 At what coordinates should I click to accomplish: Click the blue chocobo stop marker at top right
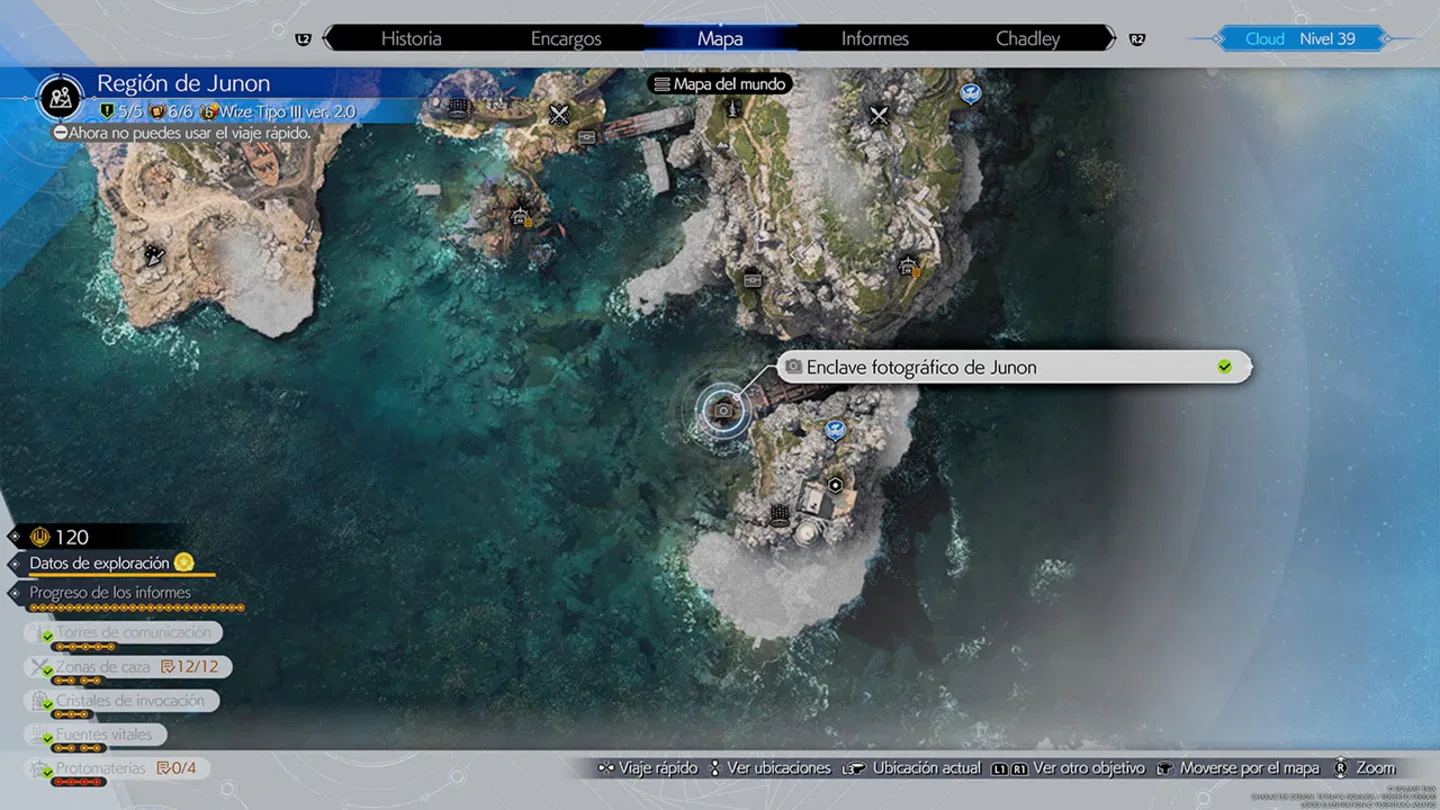970,94
